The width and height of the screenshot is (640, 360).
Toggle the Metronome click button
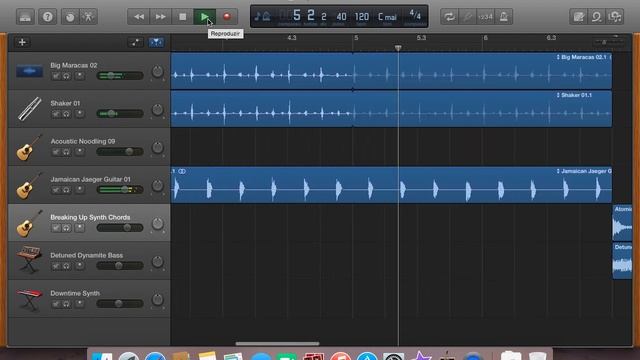[504, 17]
